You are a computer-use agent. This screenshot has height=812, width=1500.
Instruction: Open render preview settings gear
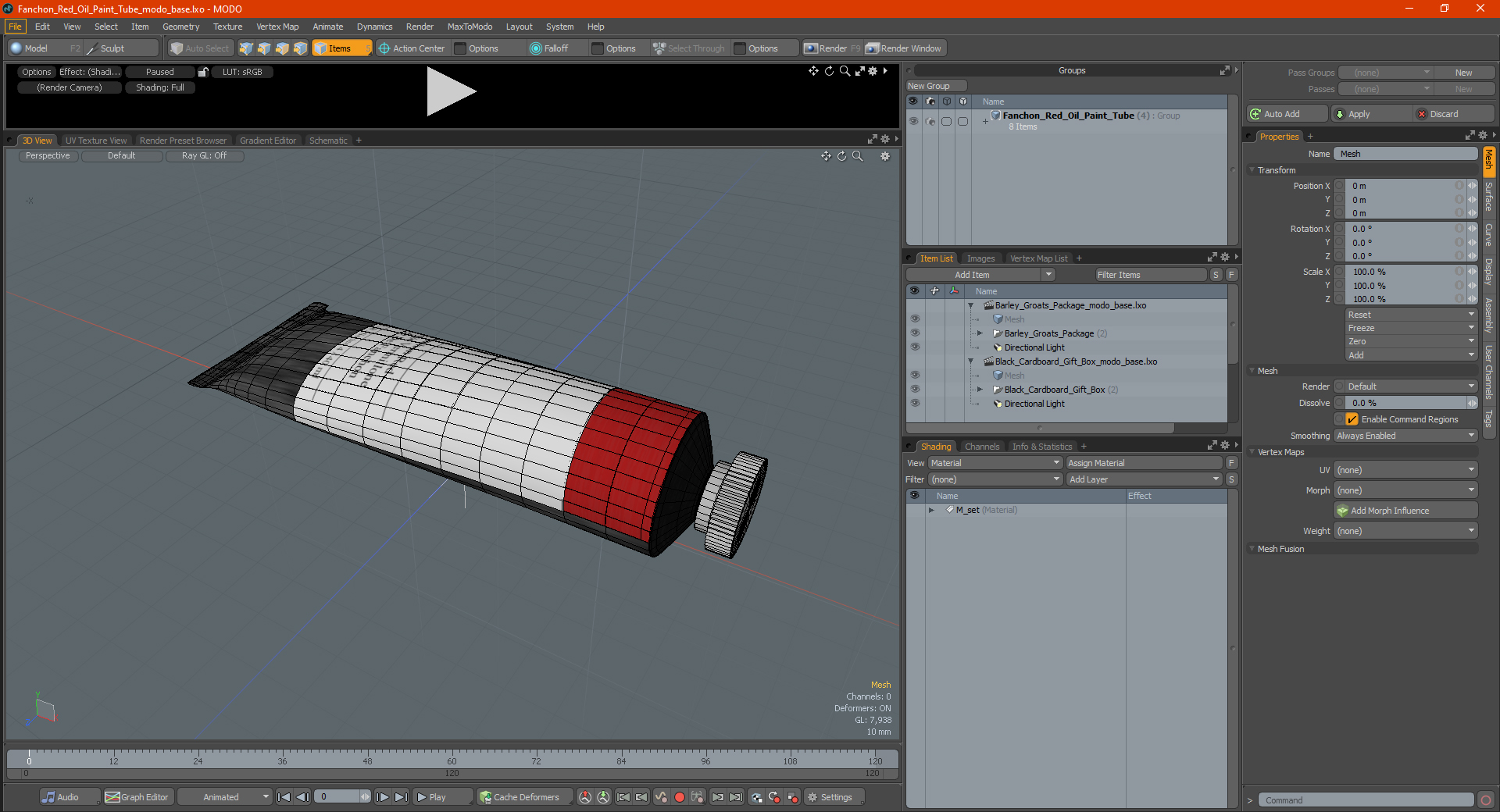point(873,71)
